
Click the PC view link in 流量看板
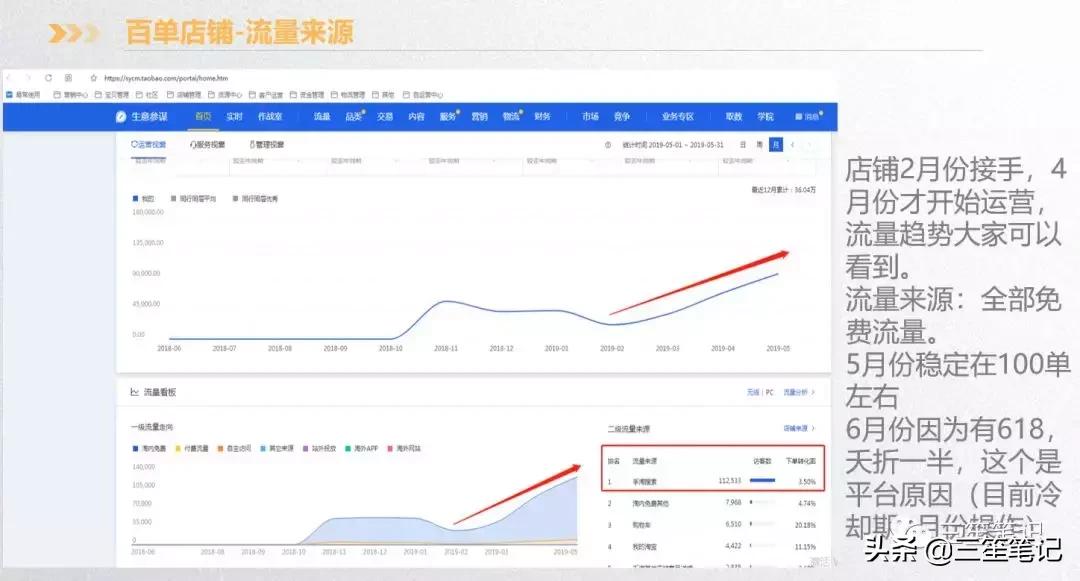tap(769, 391)
